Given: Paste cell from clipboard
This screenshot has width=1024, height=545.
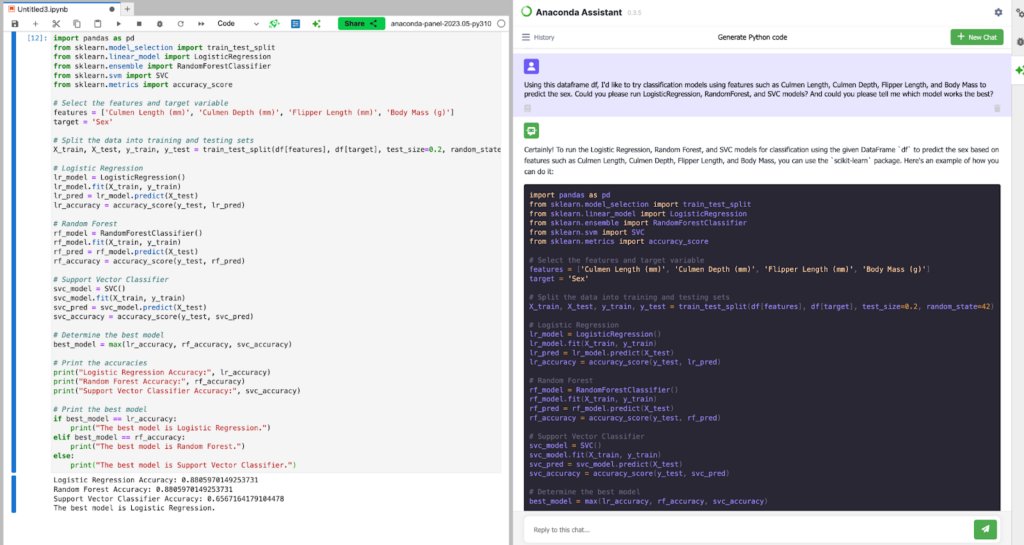Looking at the screenshot, I should point(97,24).
